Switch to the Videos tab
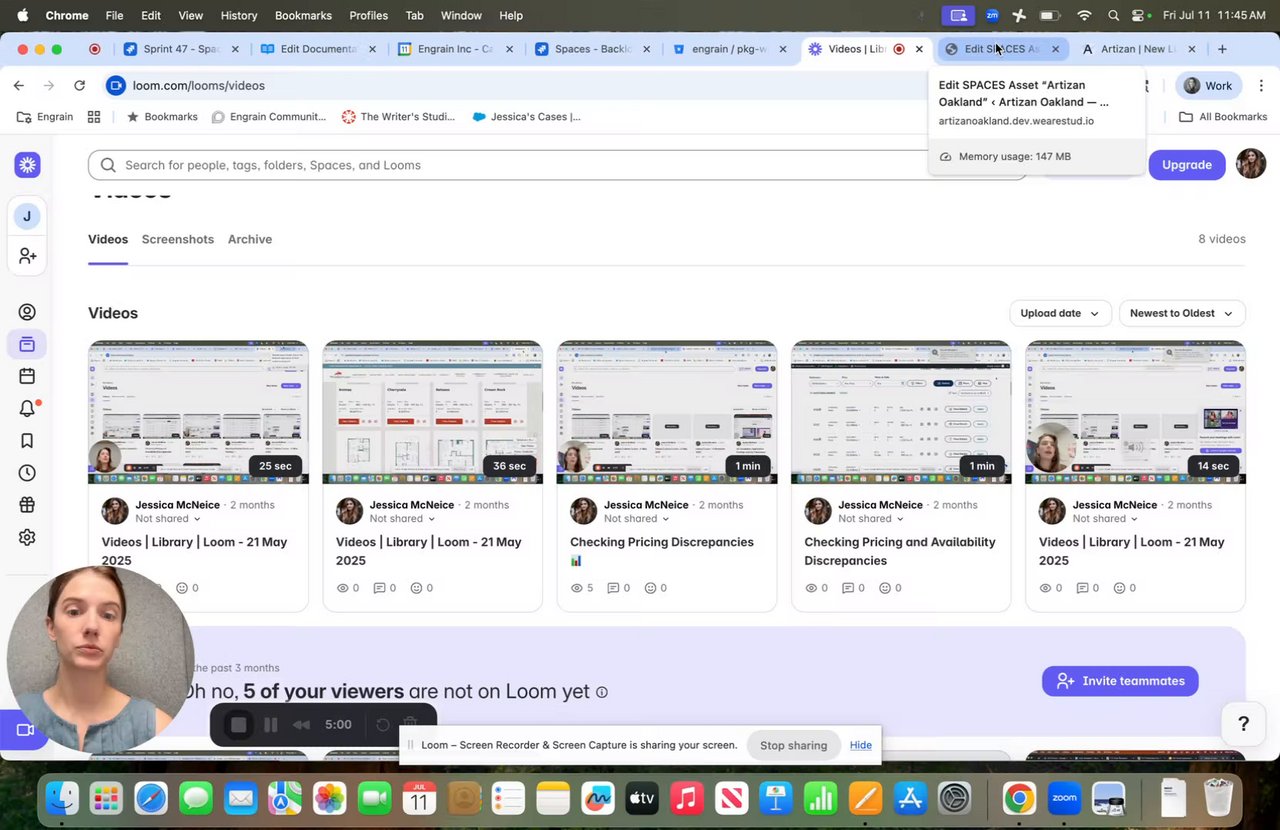The image size is (1280, 830). click(x=108, y=239)
